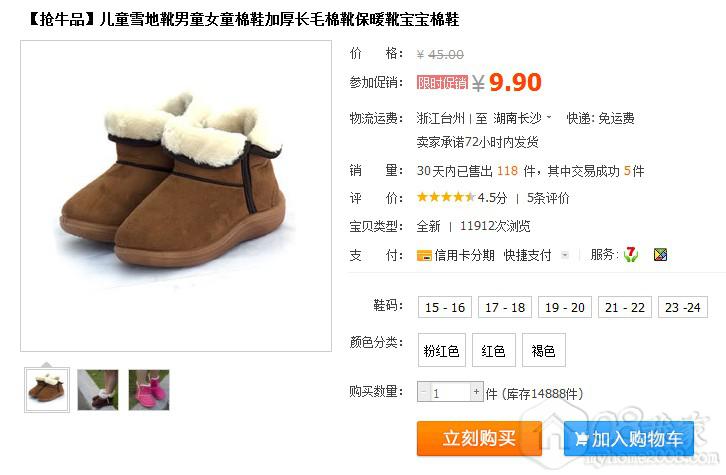Click the star rating icons
Viewport: 726px width, 475px height.
(x=446, y=198)
